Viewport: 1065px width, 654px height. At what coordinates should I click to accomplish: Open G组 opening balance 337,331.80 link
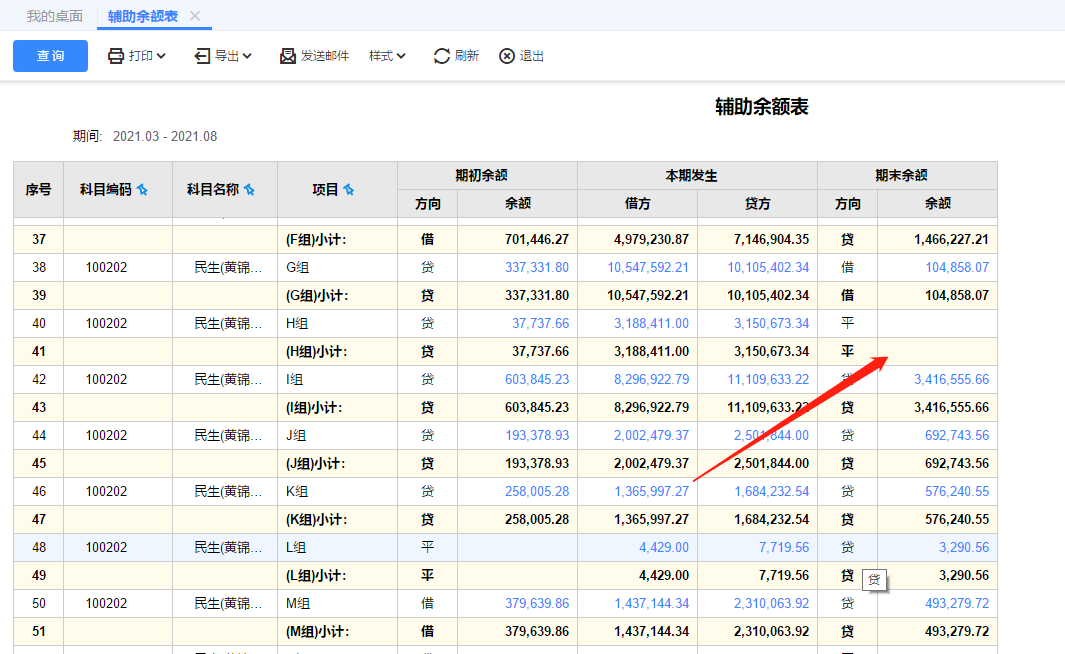point(537,268)
